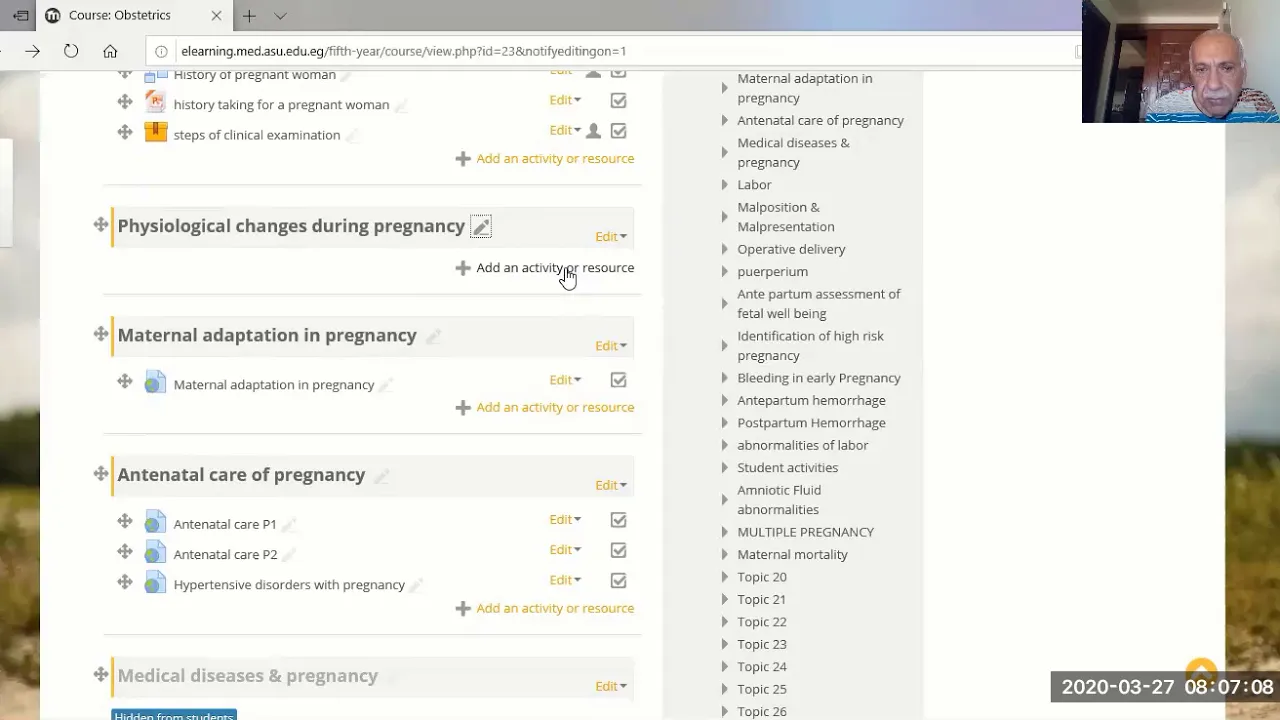Click the browser address bar URL
The image size is (1280, 720).
[403, 51]
